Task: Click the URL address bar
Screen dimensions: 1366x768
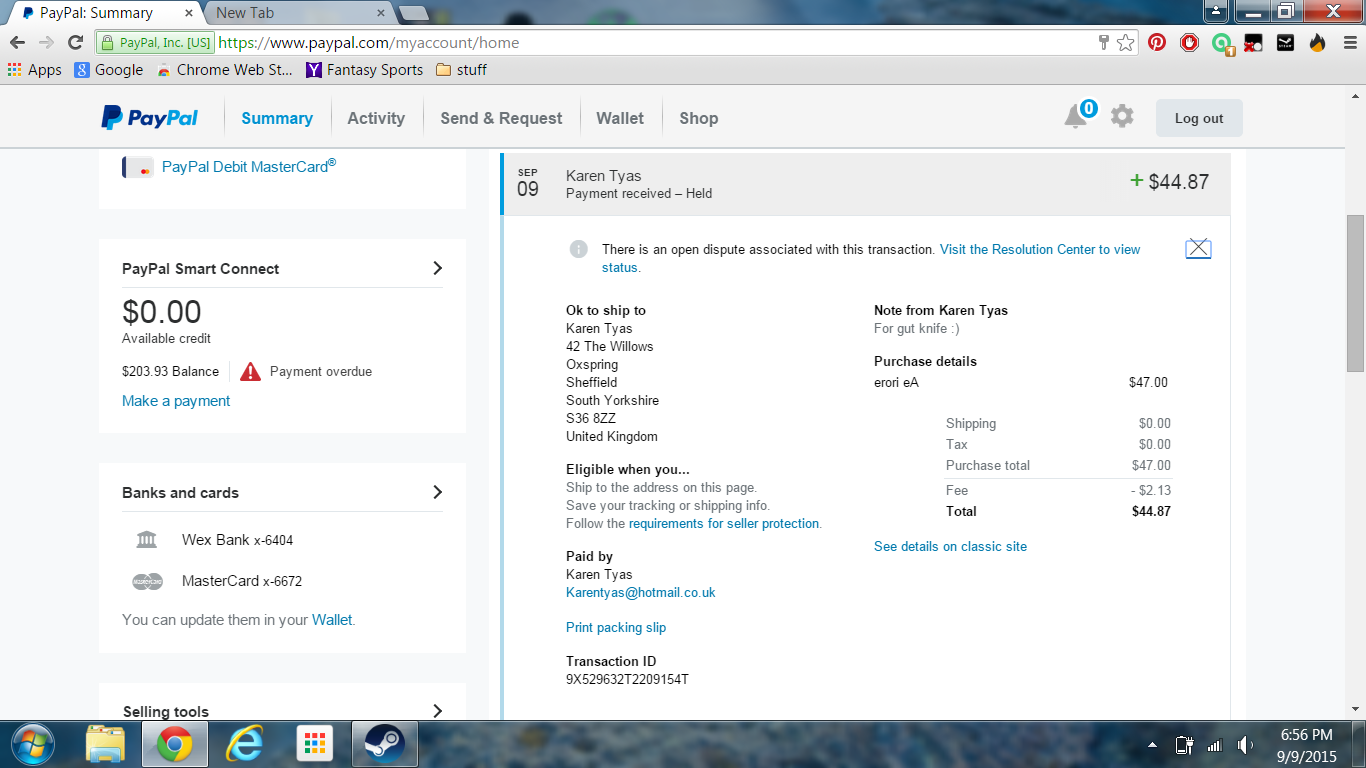Action: [650, 42]
